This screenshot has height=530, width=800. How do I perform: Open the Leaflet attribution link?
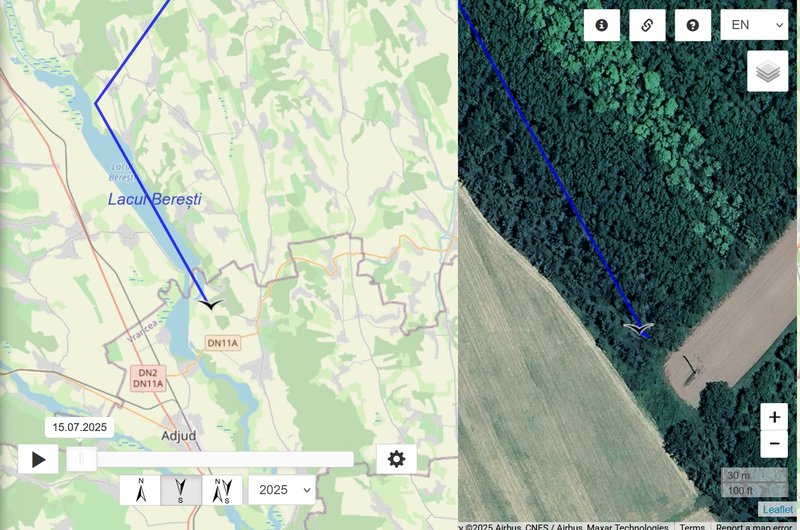click(778, 509)
